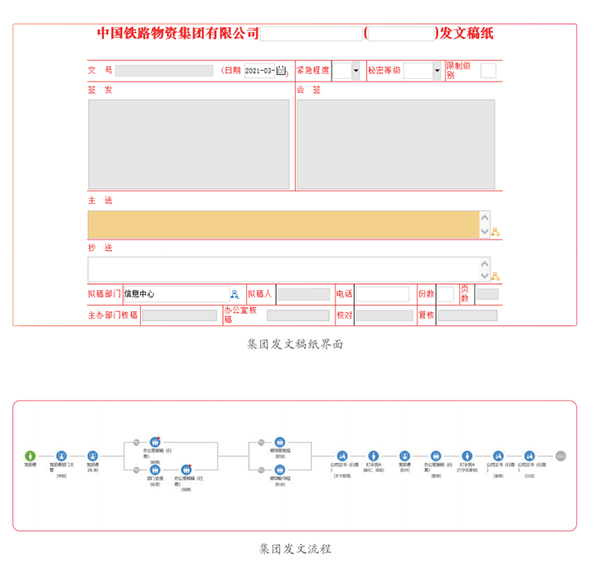Select the last 公司文书 node before End

529,456
